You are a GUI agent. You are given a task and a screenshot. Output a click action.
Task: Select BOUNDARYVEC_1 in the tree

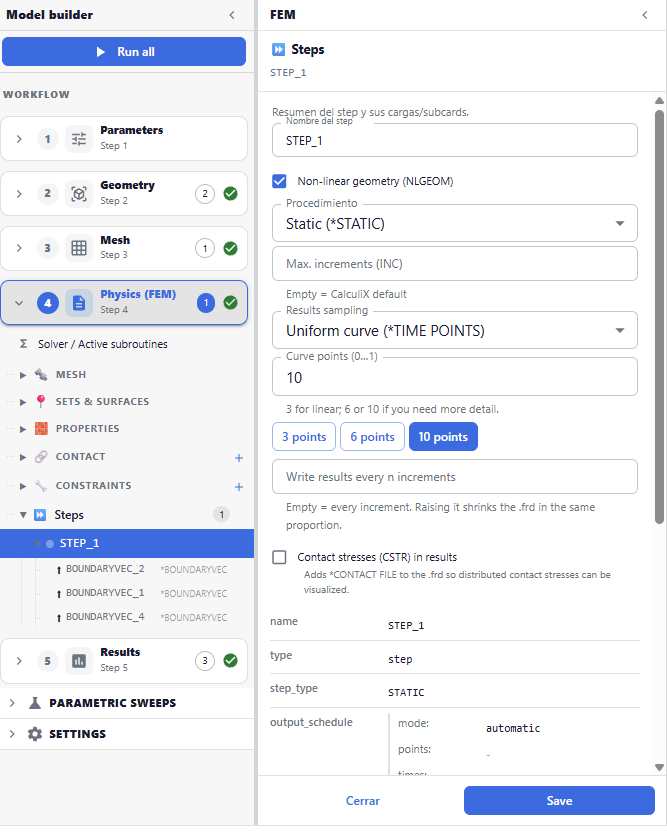pos(105,593)
